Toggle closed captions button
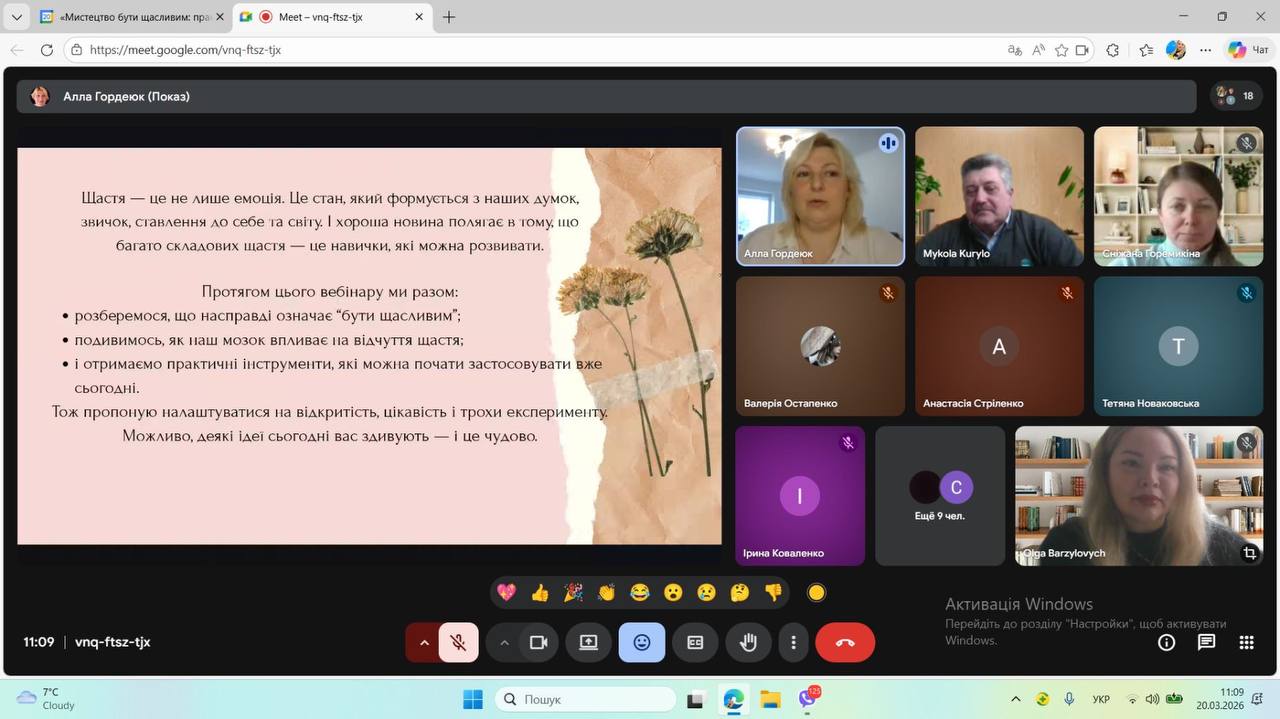 pyautogui.click(x=695, y=643)
